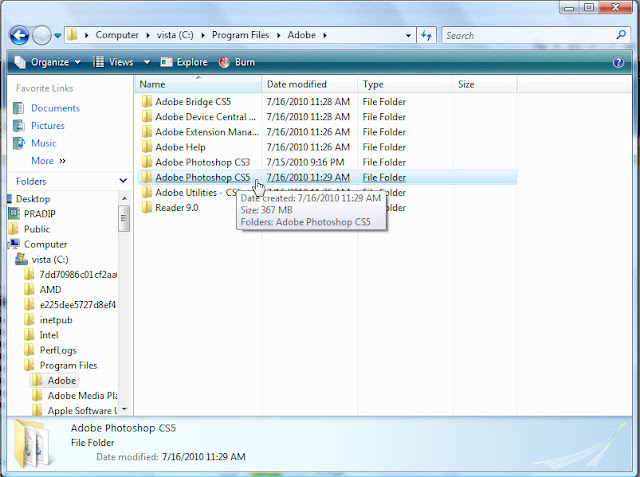Click folder tree scrollbar up arrow
Viewport: 640px width, 477px height.
(124, 198)
